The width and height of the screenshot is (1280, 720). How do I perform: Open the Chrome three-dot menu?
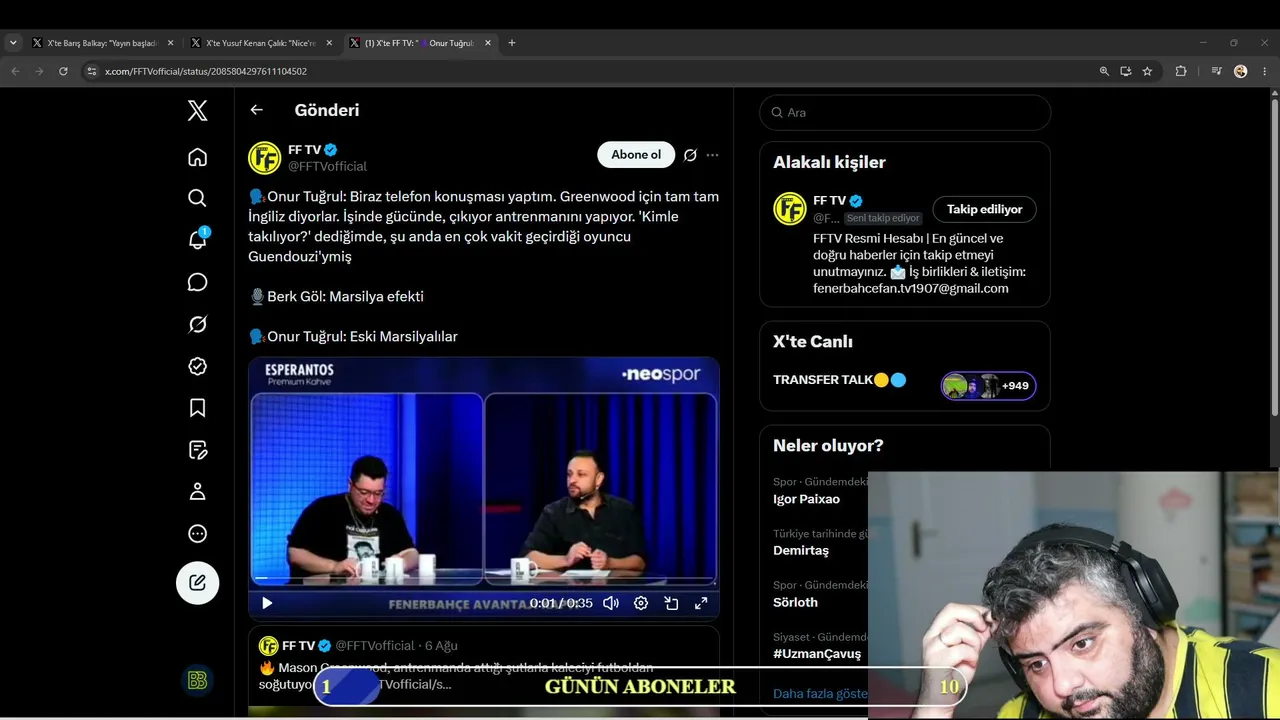click(1265, 71)
